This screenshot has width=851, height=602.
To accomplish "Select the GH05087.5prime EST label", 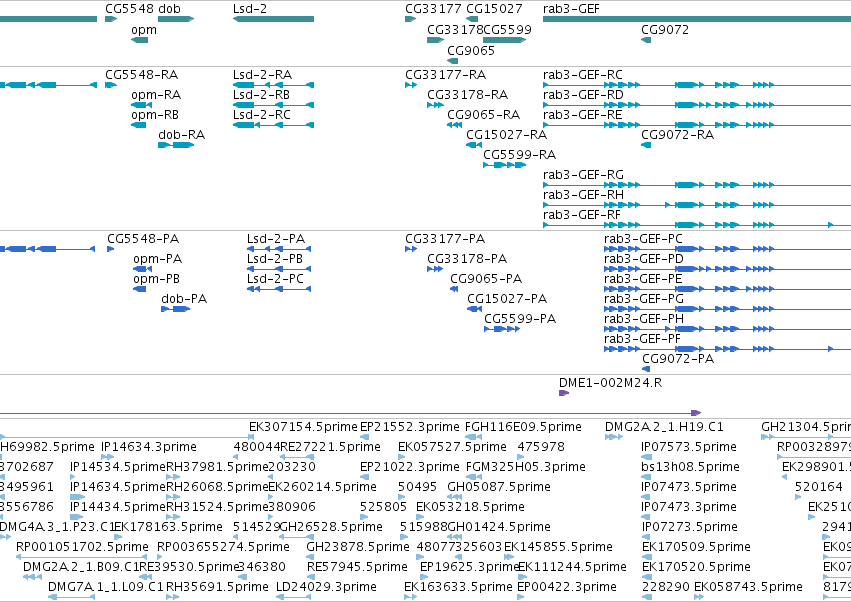I will pyautogui.click(x=499, y=487).
